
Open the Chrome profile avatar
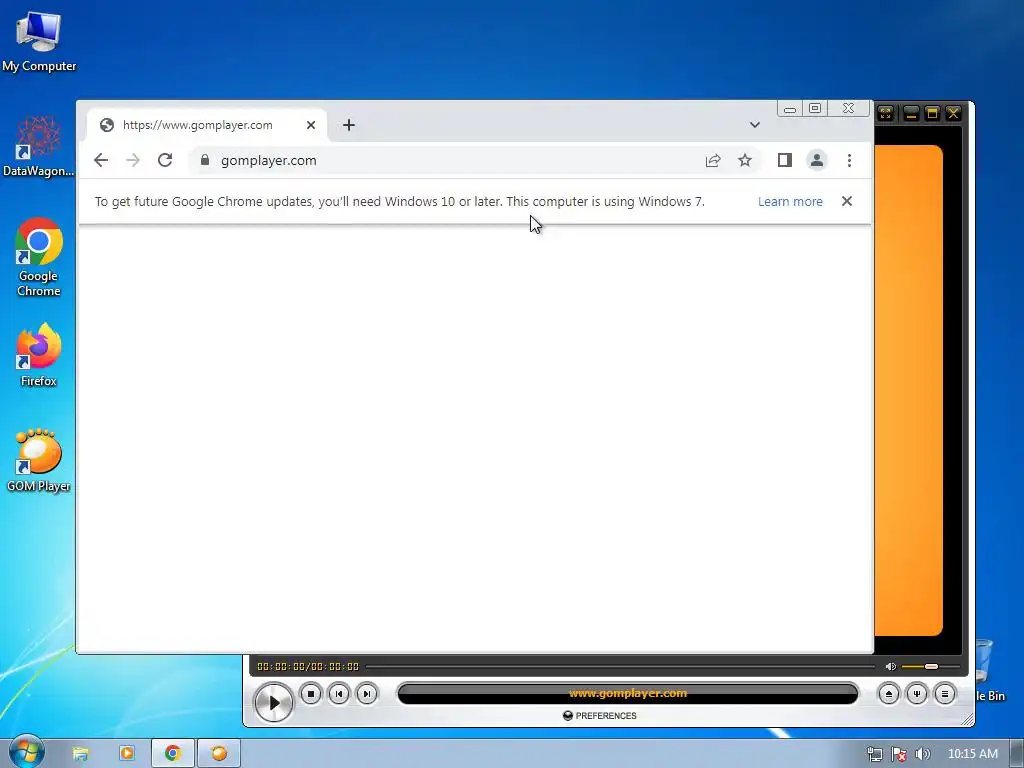click(816, 161)
